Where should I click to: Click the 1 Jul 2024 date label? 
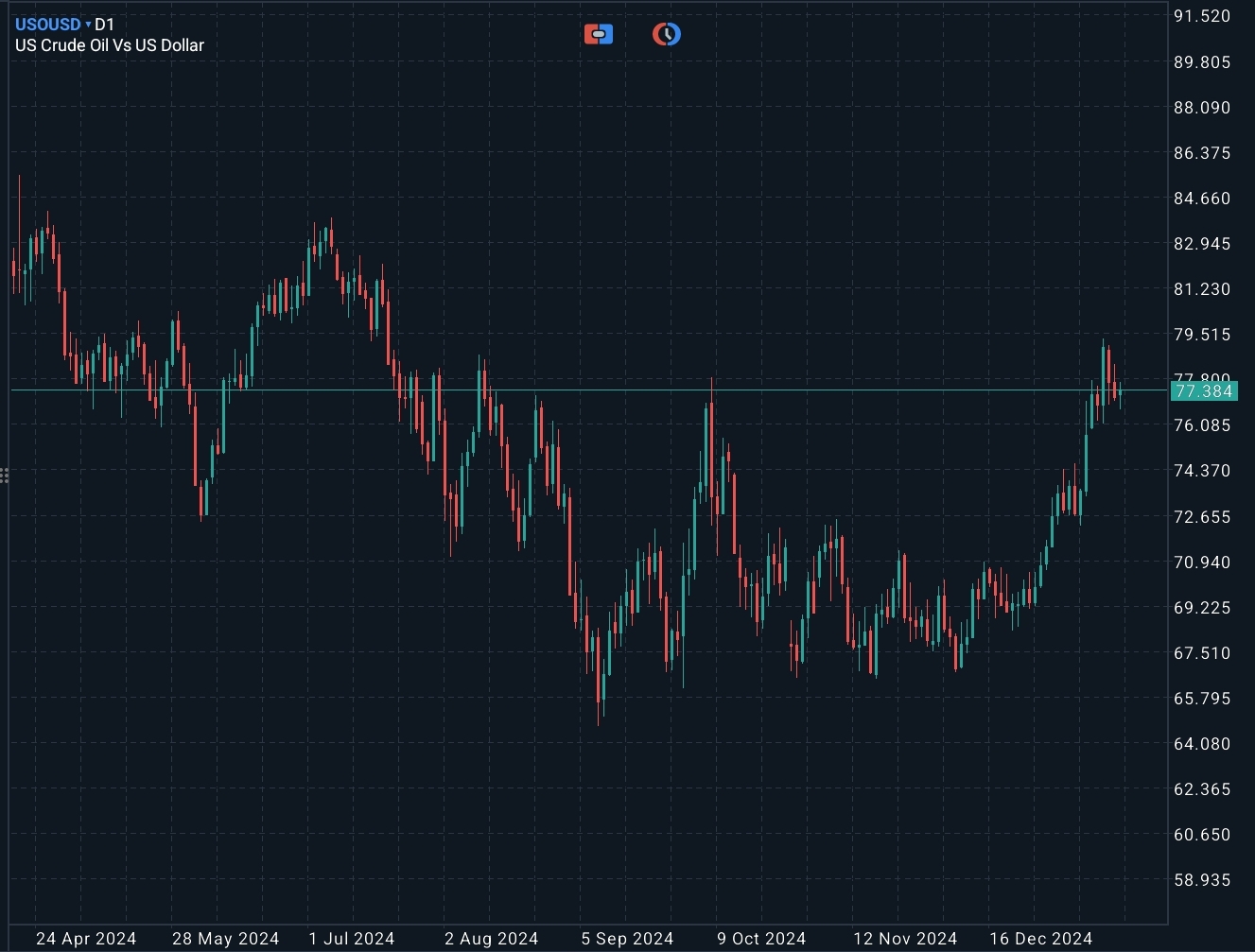(x=352, y=939)
